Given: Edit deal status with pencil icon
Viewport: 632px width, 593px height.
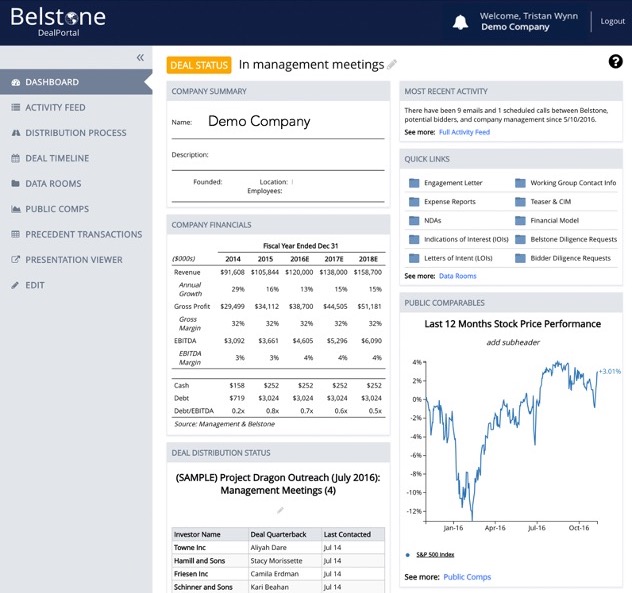Looking at the screenshot, I should click(x=392, y=65).
